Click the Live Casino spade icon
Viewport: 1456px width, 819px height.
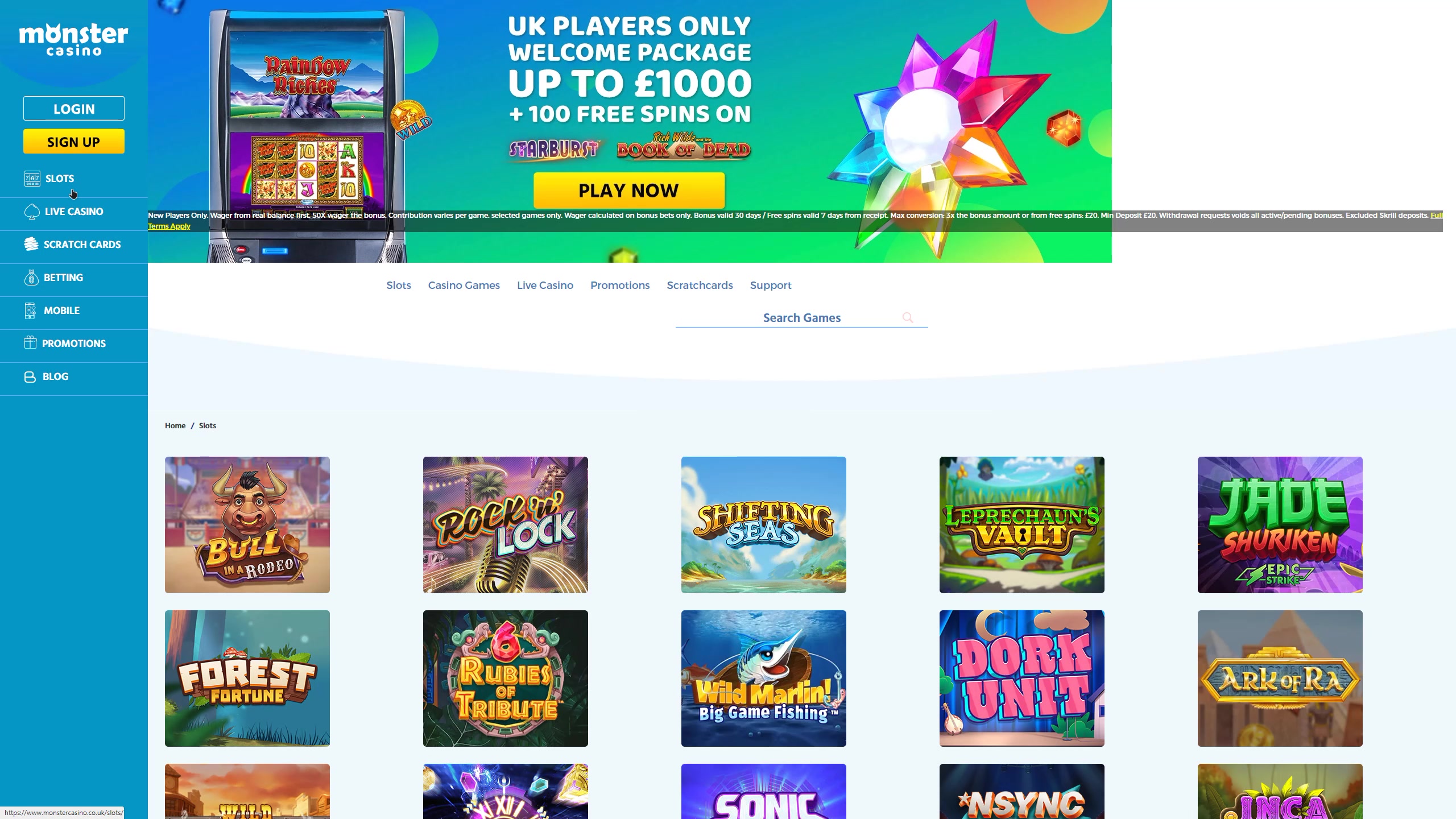pos(32,212)
